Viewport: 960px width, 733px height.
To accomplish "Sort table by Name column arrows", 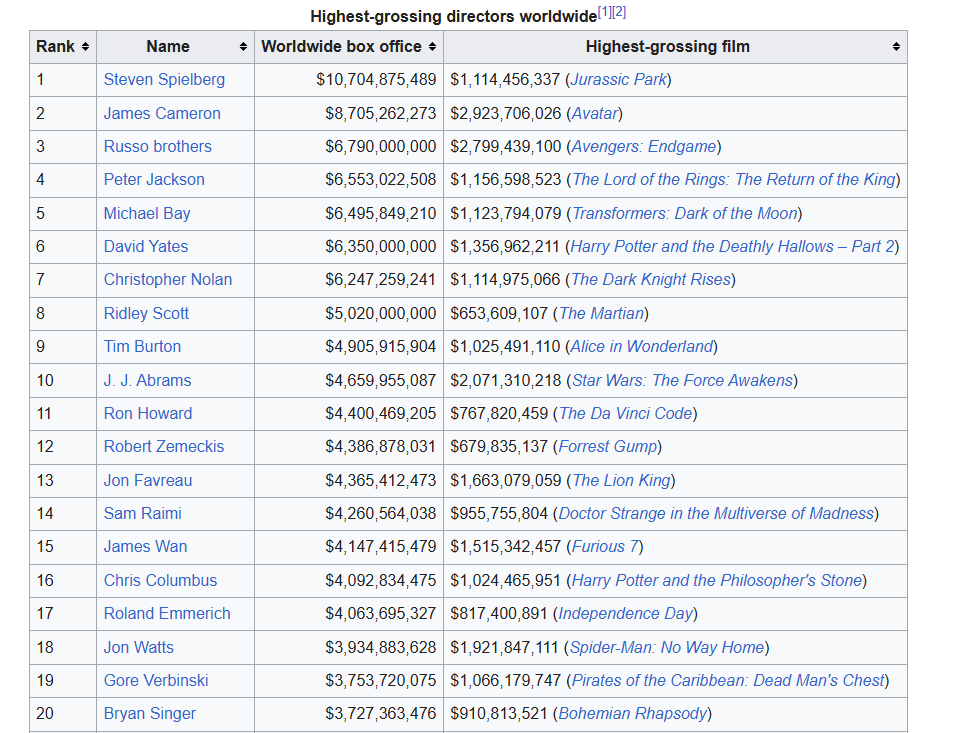I will (243, 47).
